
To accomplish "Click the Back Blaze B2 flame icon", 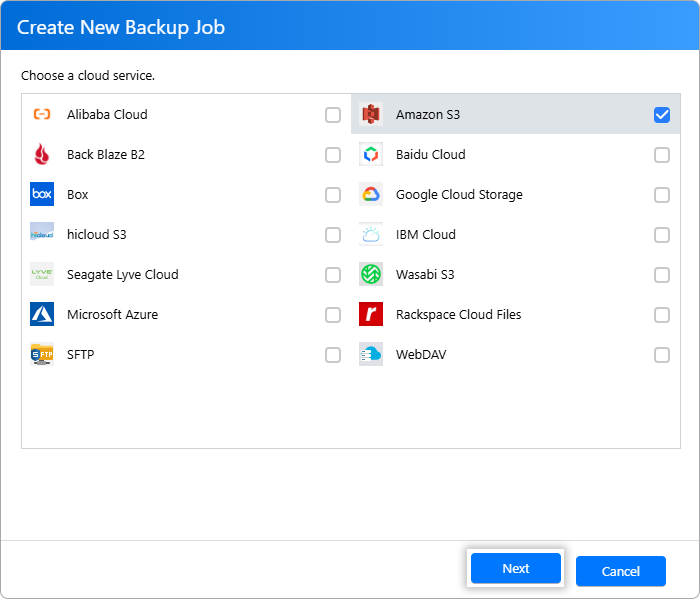I will point(42,154).
